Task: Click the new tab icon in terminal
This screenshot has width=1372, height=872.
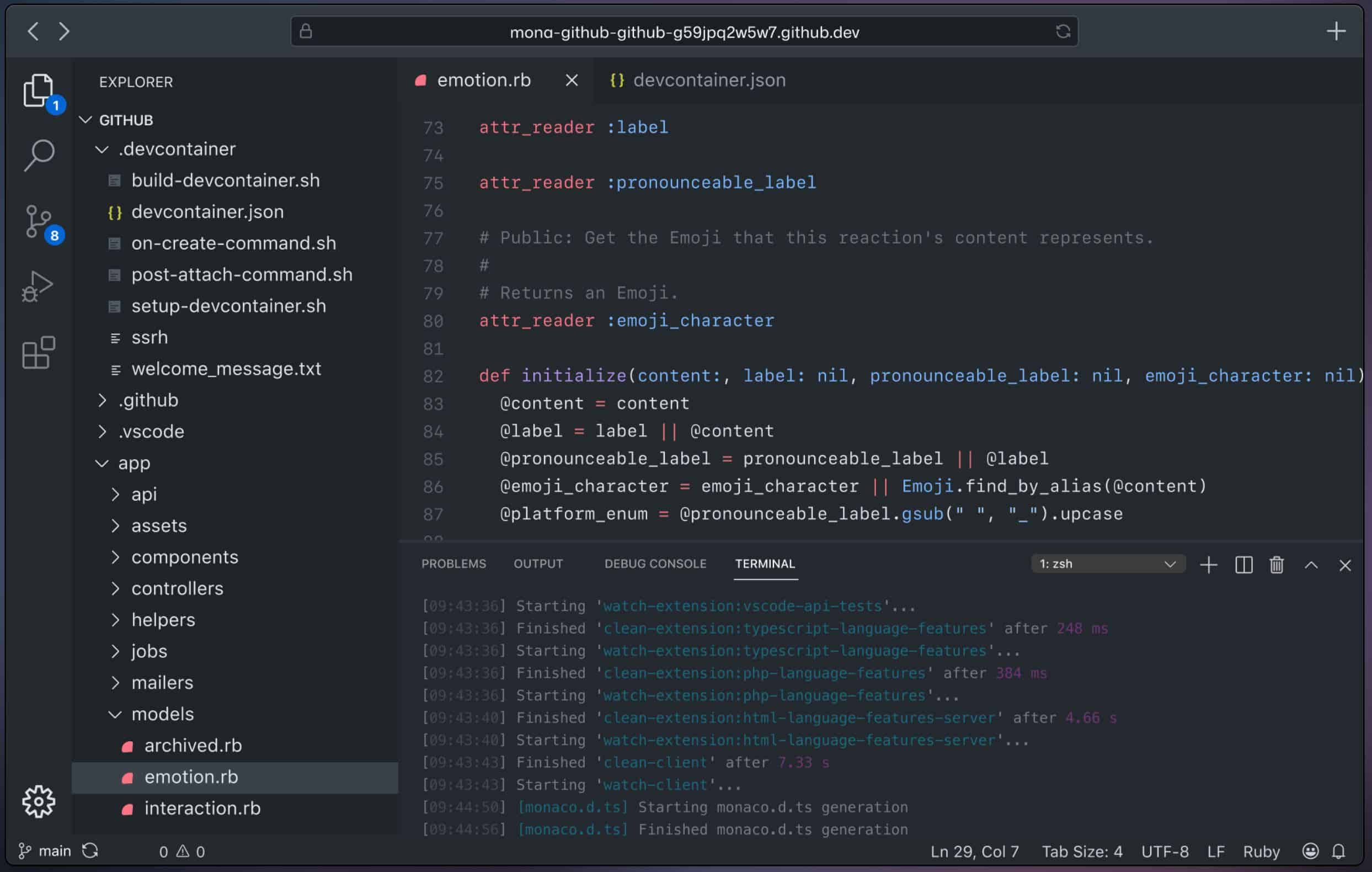Action: click(1208, 564)
